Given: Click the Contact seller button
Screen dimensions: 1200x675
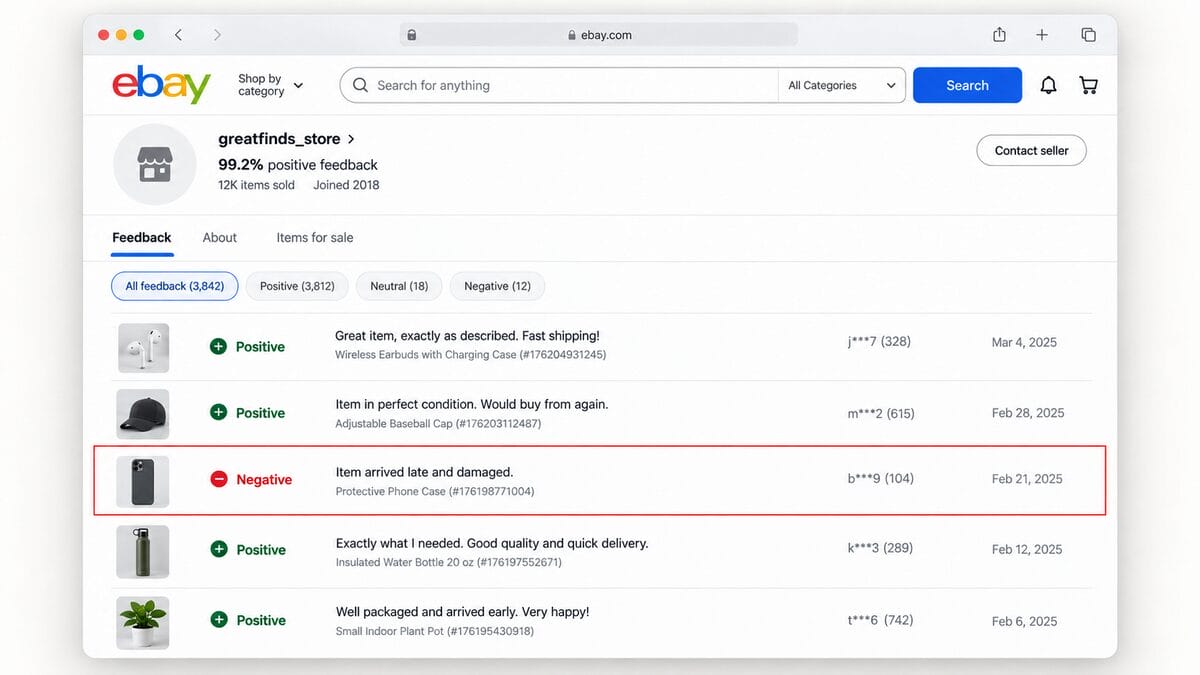Looking at the screenshot, I should click(1031, 150).
